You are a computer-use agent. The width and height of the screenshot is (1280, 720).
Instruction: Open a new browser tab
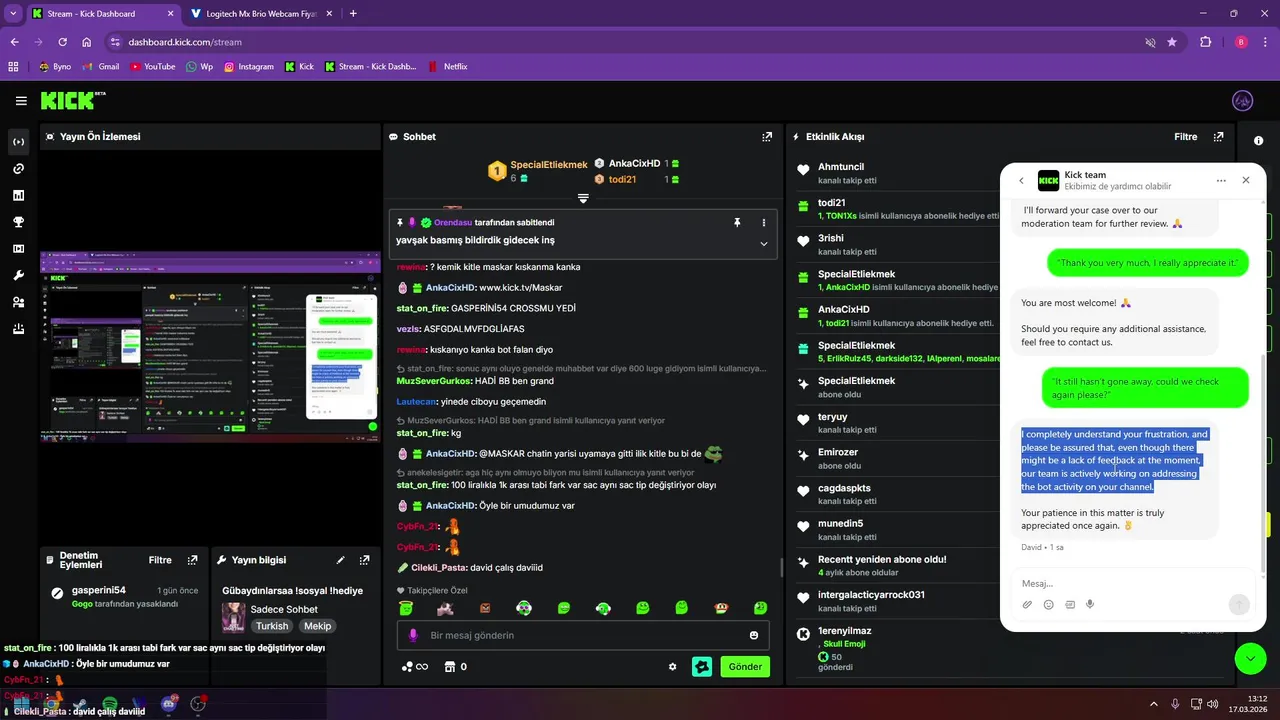[353, 14]
